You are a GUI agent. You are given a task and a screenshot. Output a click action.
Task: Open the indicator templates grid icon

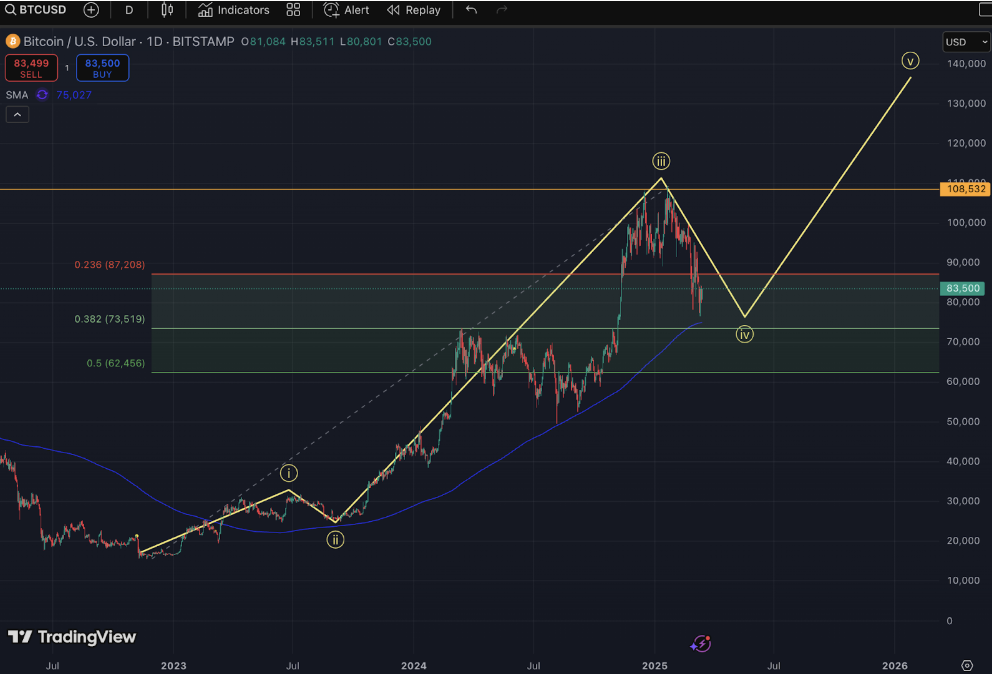294,10
